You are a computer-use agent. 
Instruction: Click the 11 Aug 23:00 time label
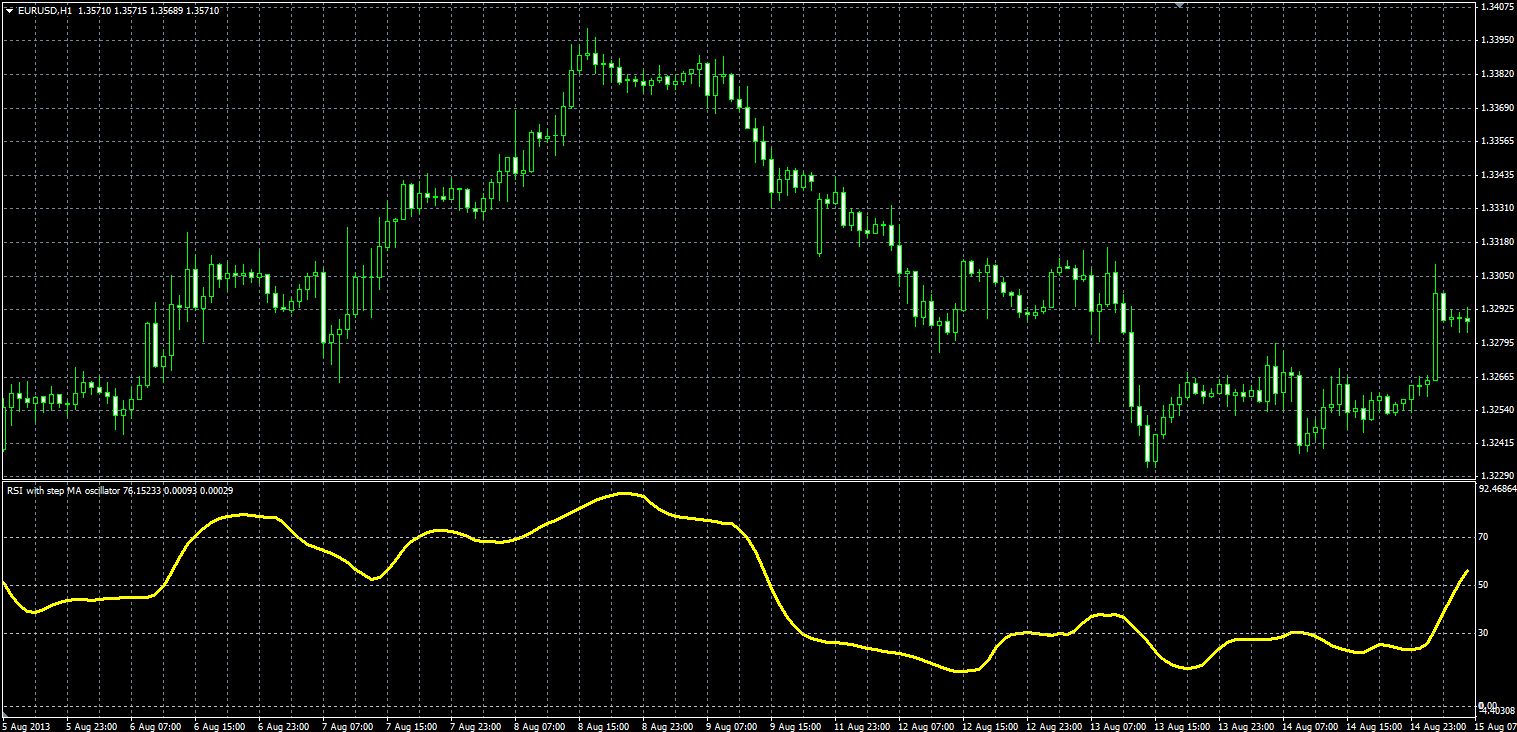coord(864,725)
